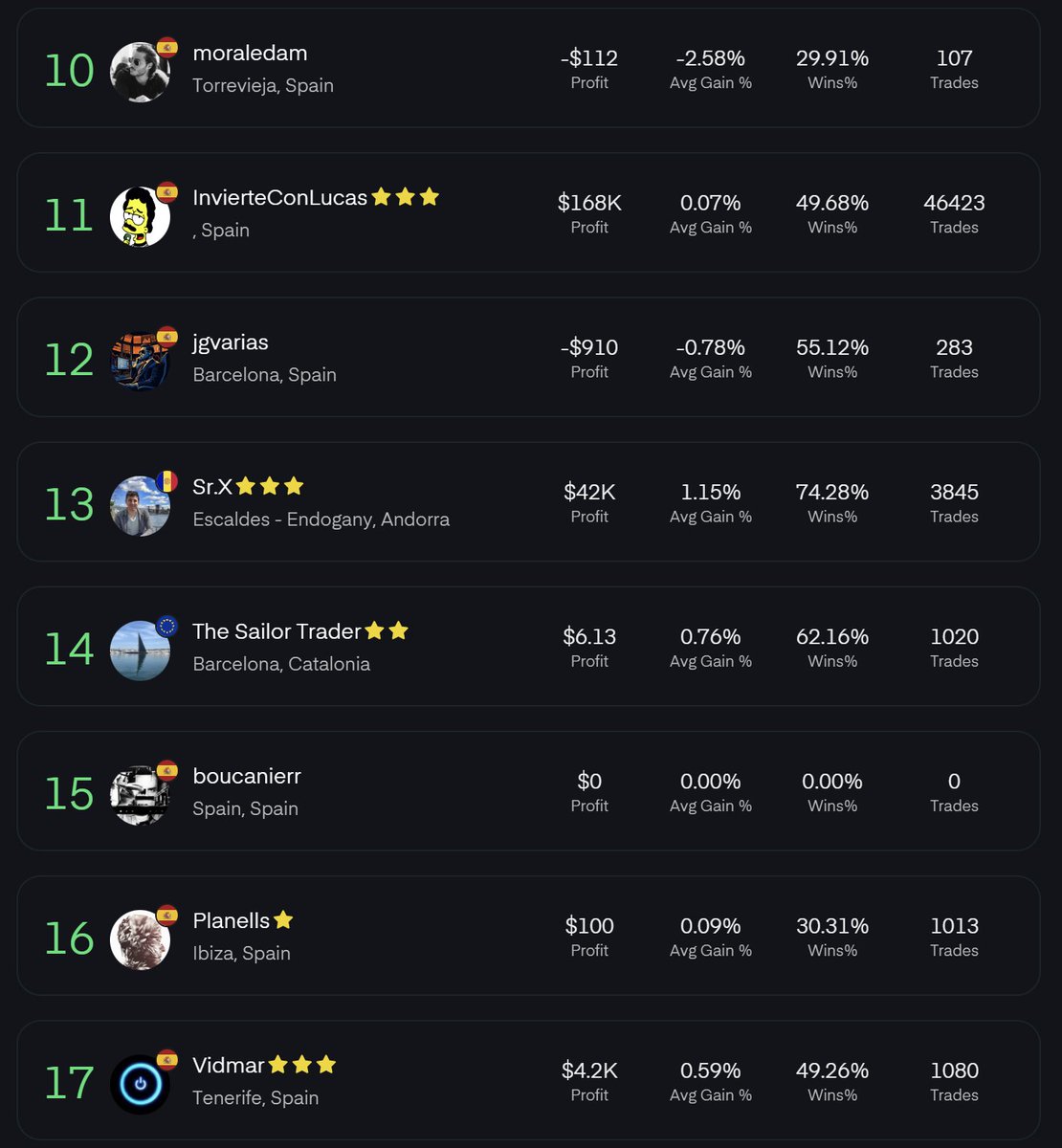Open Sr.X profile picture
The width and height of the screenshot is (1062, 1148).
point(141,505)
